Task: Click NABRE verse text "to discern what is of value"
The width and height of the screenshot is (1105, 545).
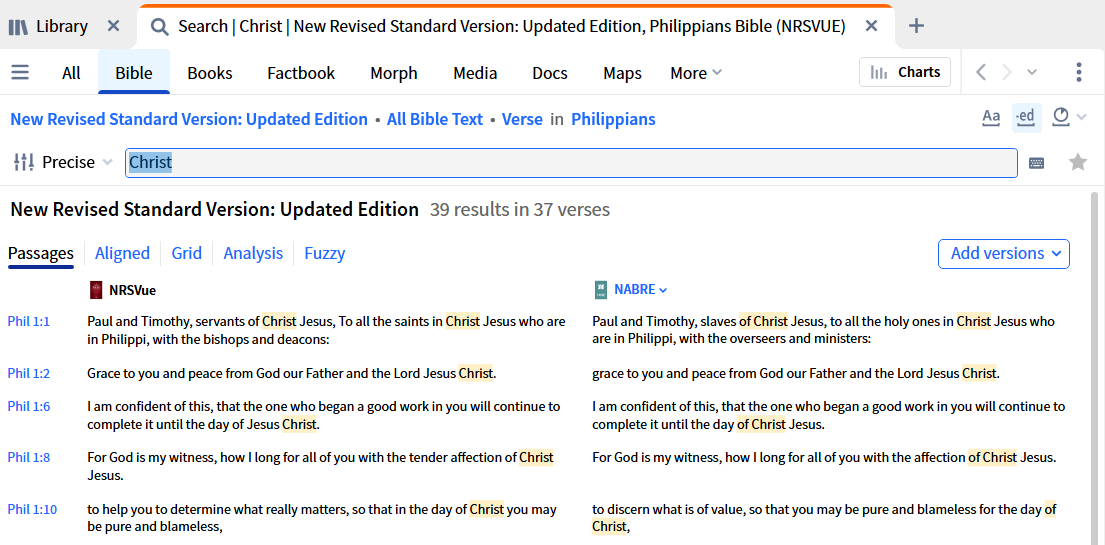Action: tap(670, 509)
